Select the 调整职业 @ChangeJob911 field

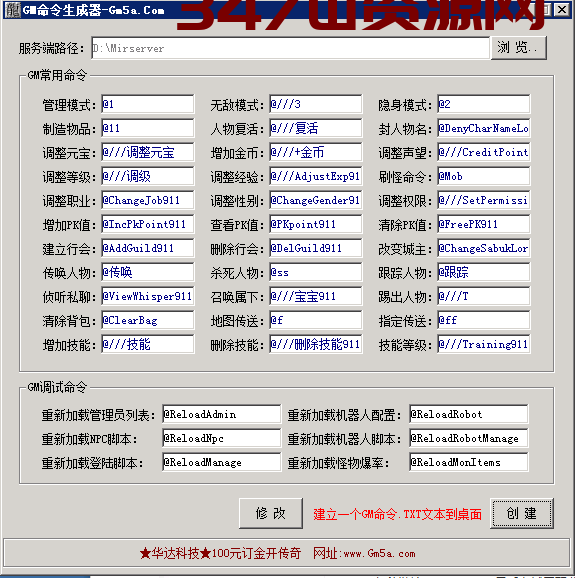click(147, 200)
